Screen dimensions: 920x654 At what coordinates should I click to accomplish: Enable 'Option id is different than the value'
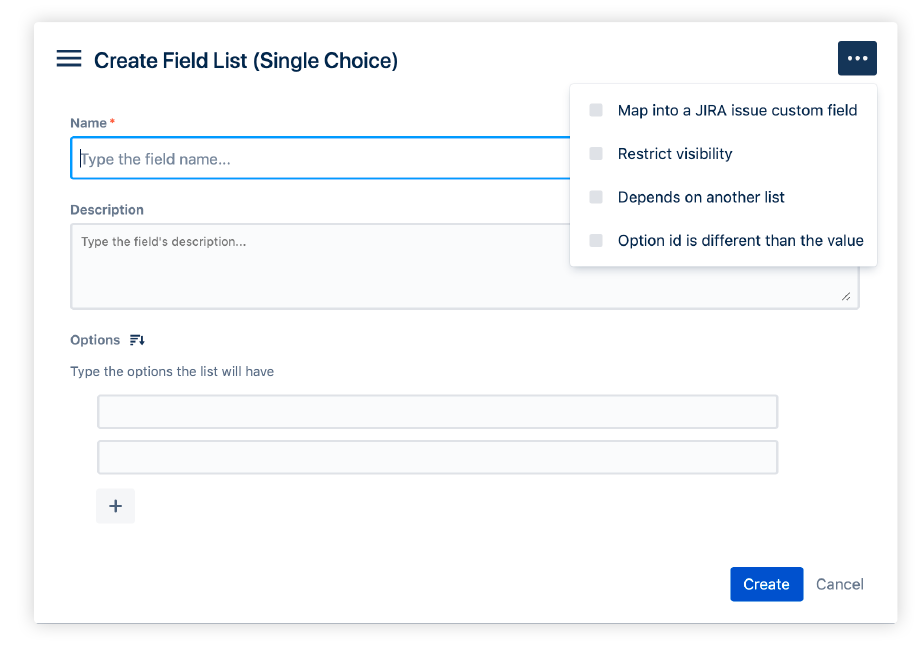point(596,240)
